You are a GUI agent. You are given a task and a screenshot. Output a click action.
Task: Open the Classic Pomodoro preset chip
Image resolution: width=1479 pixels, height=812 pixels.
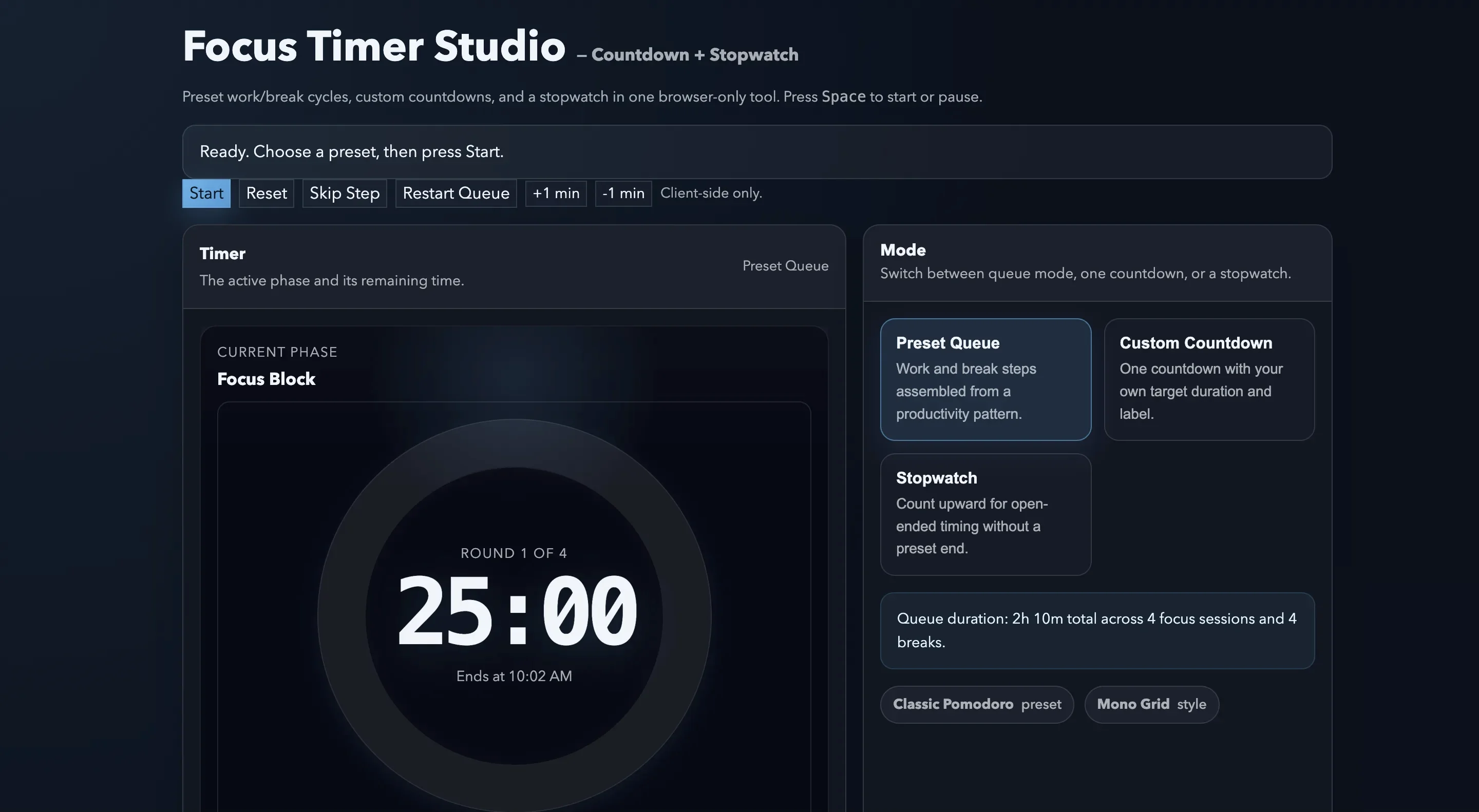(x=977, y=704)
